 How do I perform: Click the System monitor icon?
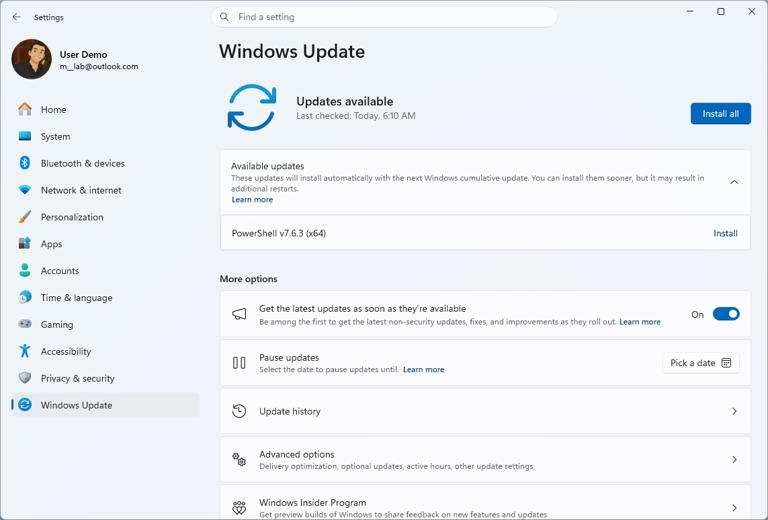coord(24,136)
